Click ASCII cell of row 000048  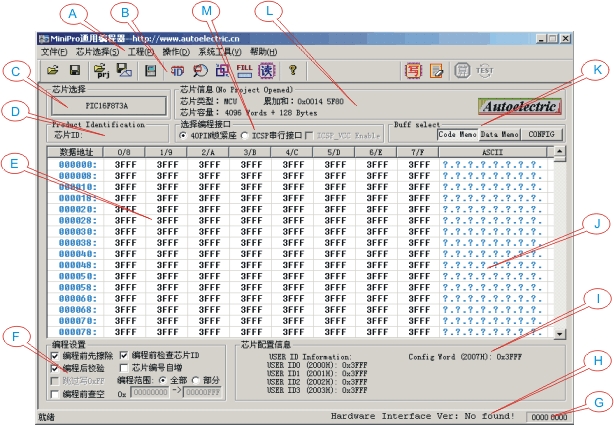pyautogui.click(x=492, y=265)
